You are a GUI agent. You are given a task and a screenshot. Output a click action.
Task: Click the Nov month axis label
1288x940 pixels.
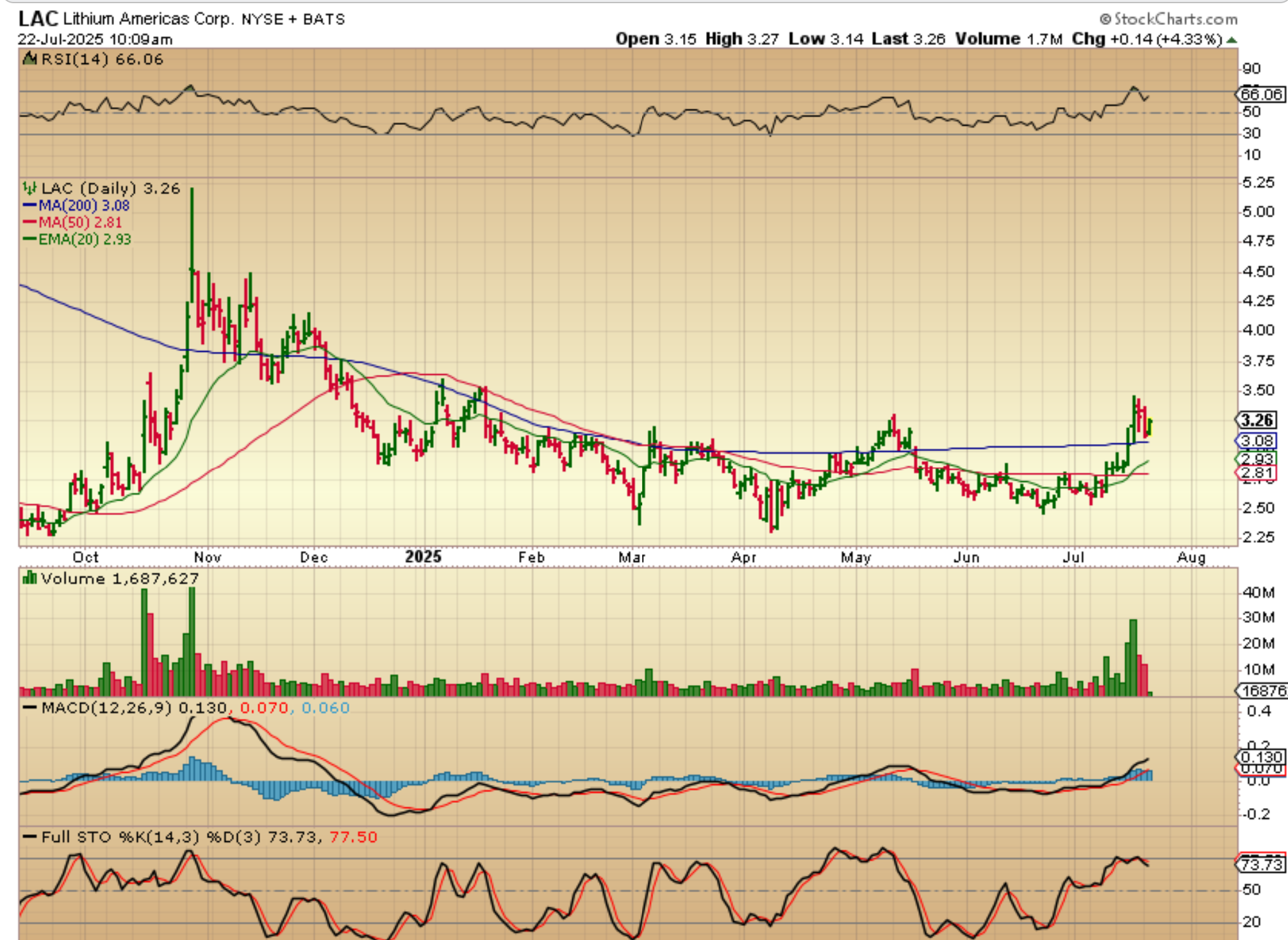[208, 557]
